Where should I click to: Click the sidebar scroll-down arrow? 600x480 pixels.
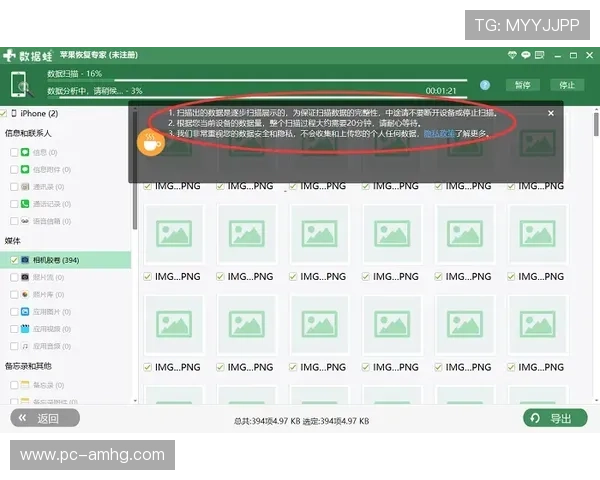(x=135, y=401)
